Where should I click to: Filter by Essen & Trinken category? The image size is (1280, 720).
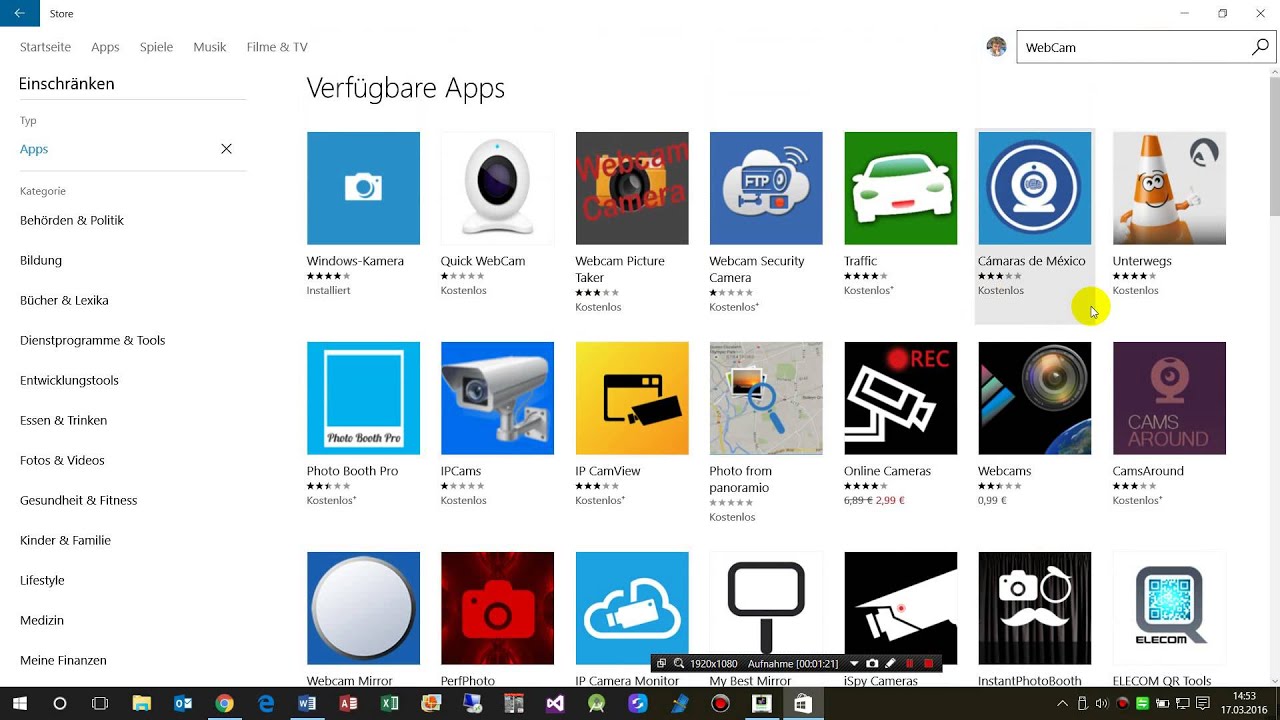[63, 420]
